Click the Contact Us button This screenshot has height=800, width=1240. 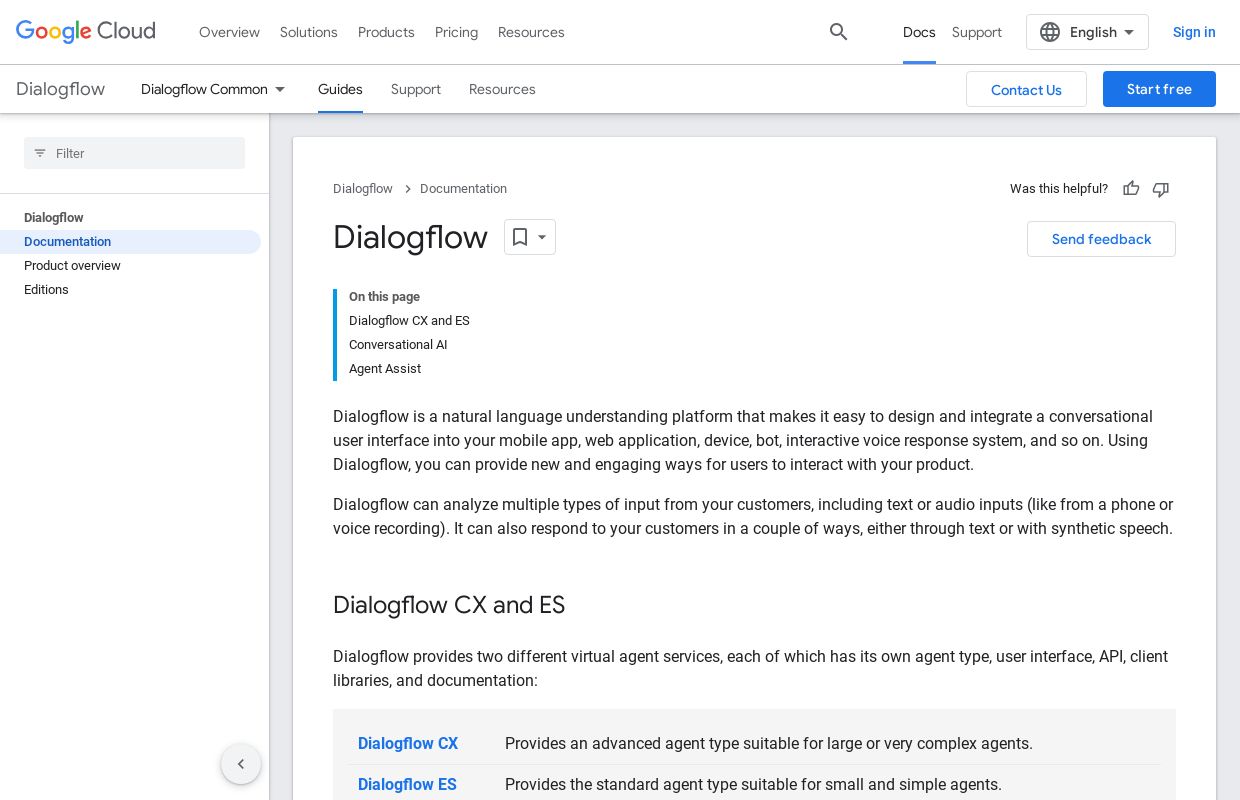[x=1026, y=89]
